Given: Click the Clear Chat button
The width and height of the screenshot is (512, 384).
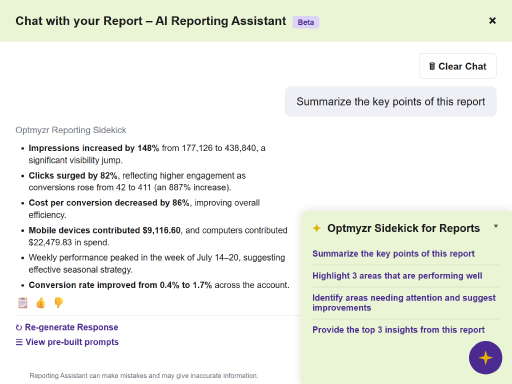Looking at the screenshot, I should click(458, 66).
